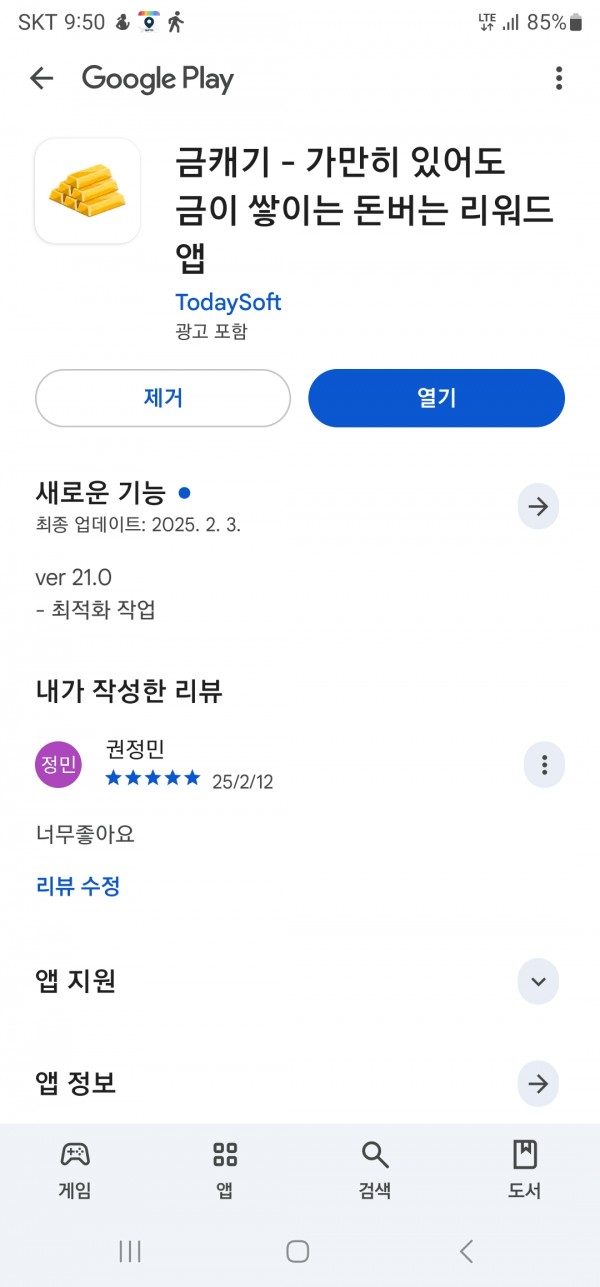Switch to the 게임 tab
600x1287 pixels.
75,1169
